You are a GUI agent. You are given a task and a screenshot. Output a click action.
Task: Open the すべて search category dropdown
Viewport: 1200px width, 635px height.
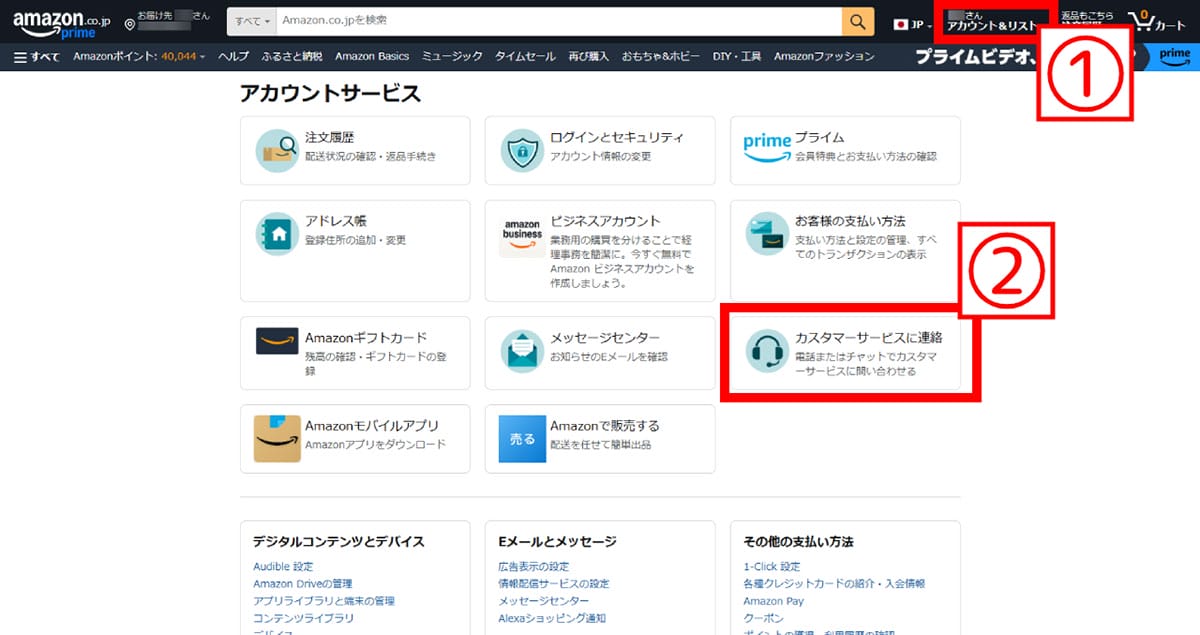coord(251,21)
